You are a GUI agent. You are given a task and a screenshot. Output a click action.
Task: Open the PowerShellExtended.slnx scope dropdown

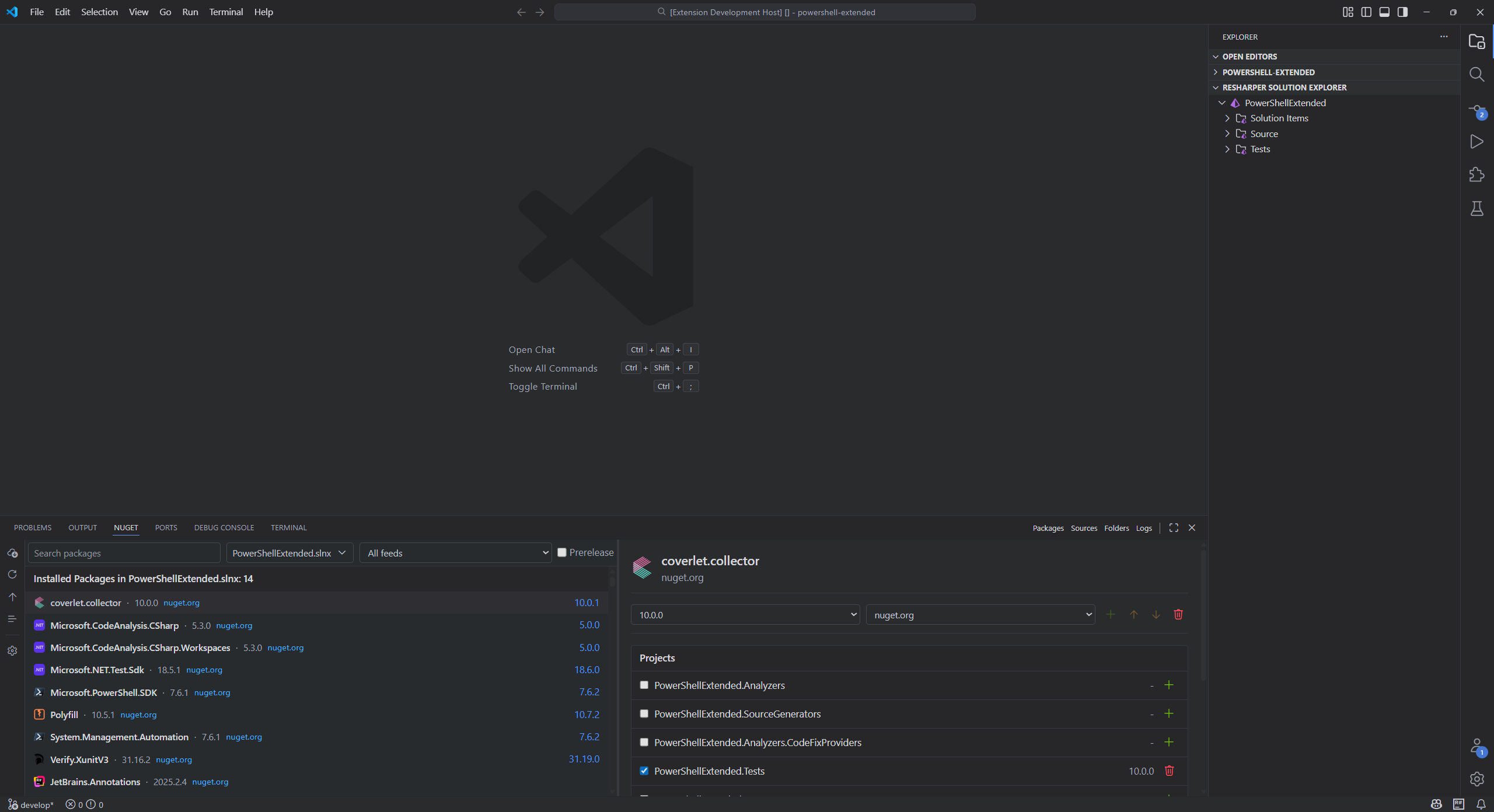click(x=289, y=553)
